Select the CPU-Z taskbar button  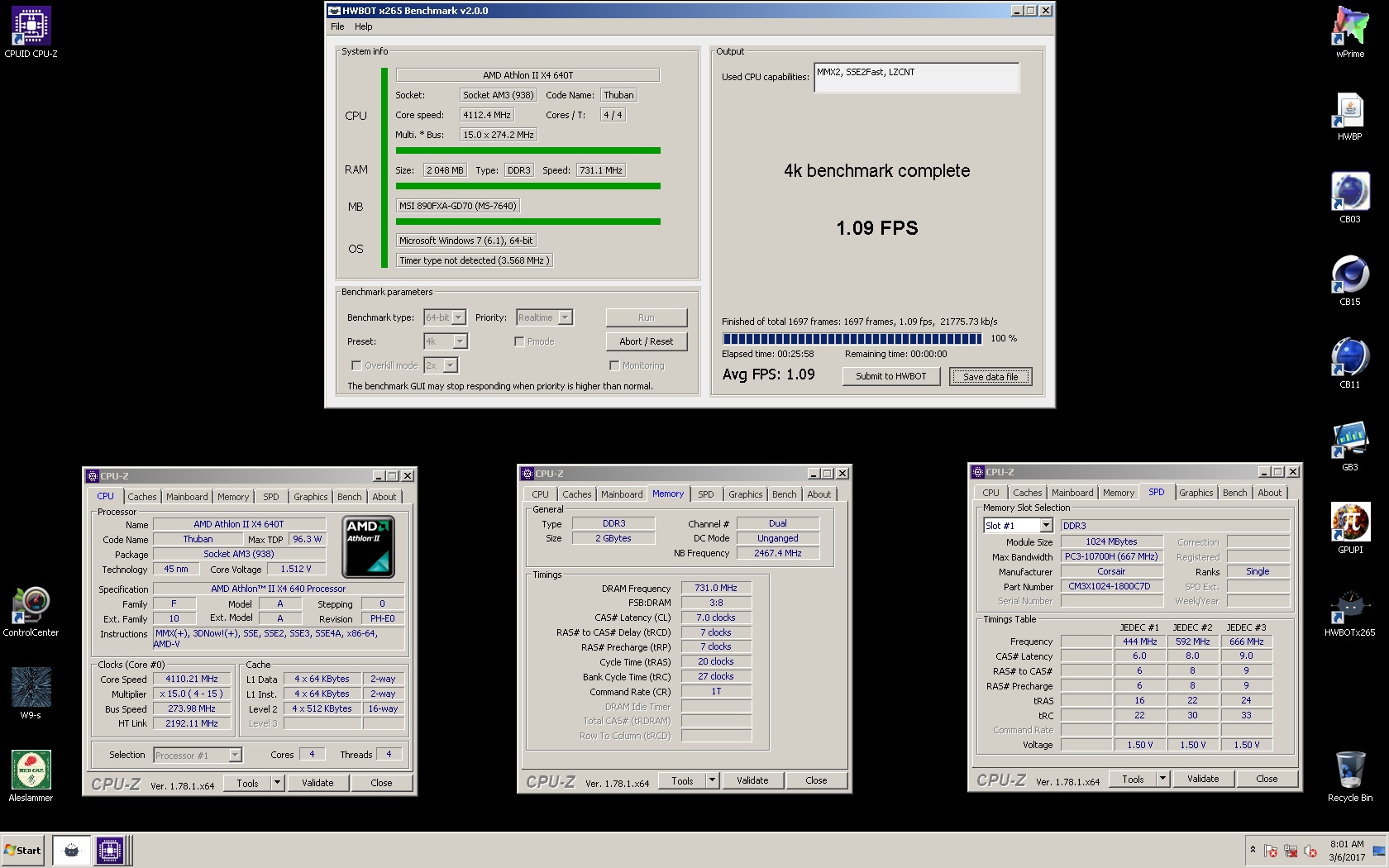[x=110, y=850]
